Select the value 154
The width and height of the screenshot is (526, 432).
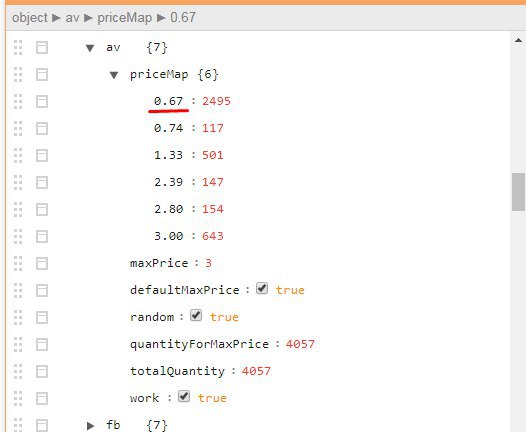click(x=213, y=209)
